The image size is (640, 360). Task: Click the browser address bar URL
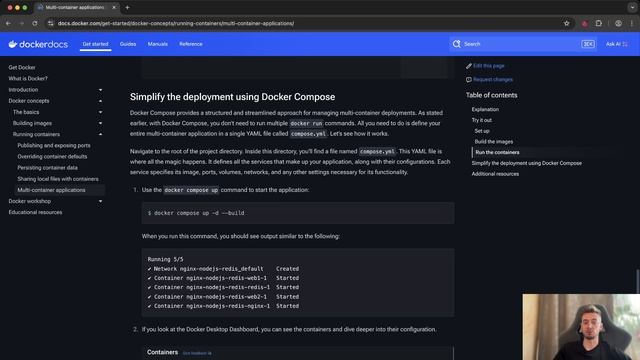tap(176, 24)
